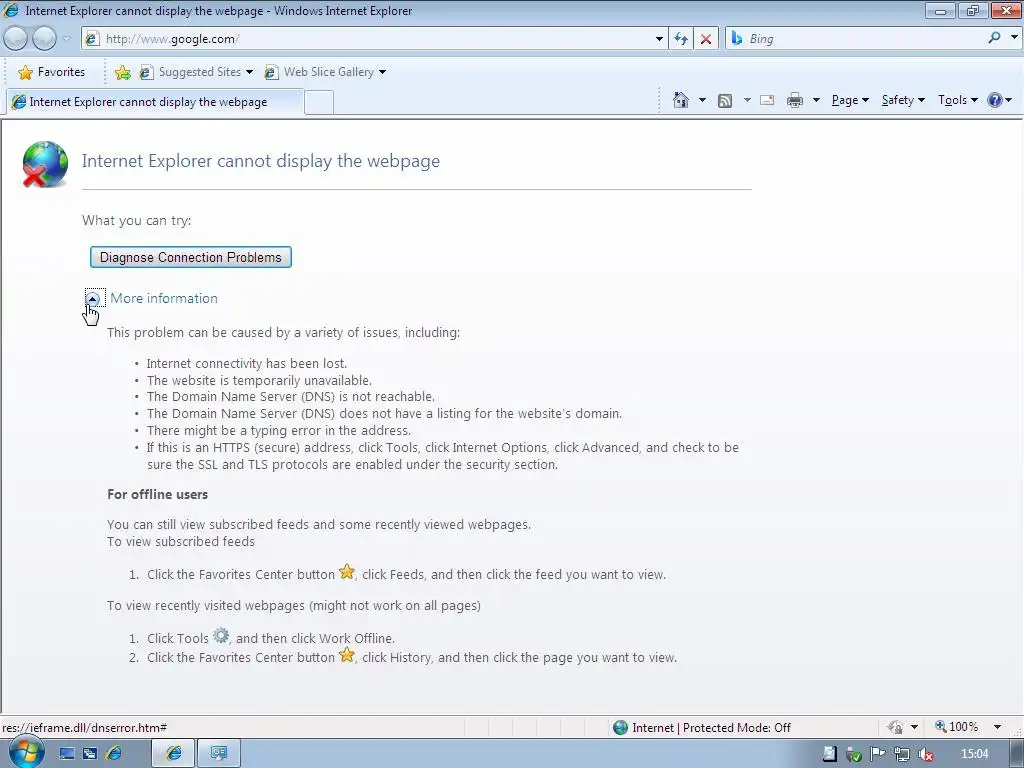Open a new blank tab
This screenshot has width=1024, height=768.
point(319,103)
